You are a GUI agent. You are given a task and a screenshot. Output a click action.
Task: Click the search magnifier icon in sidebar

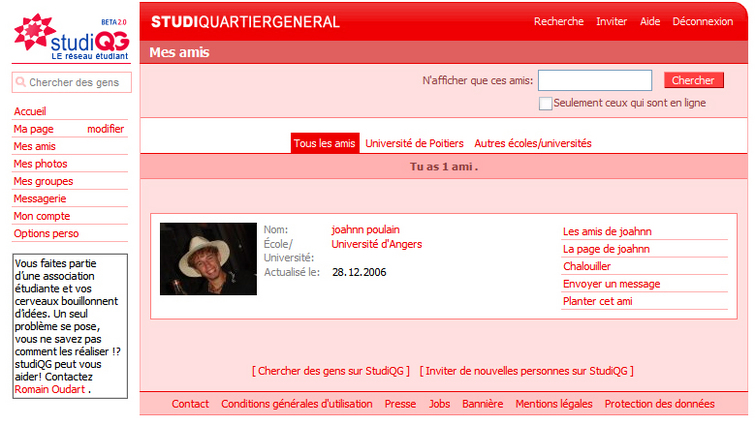pos(20,82)
